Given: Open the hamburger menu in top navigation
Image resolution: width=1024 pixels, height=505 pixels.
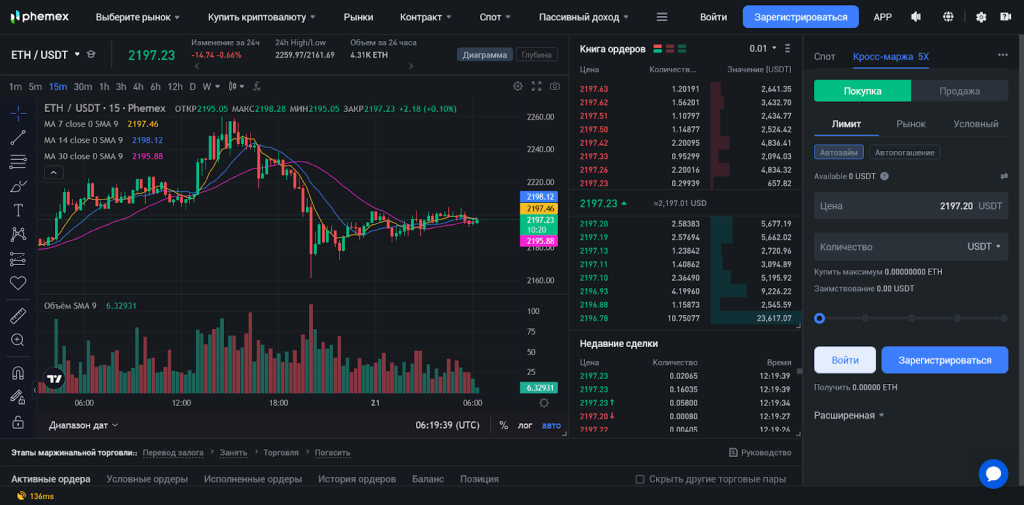Looking at the screenshot, I should click(x=662, y=17).
